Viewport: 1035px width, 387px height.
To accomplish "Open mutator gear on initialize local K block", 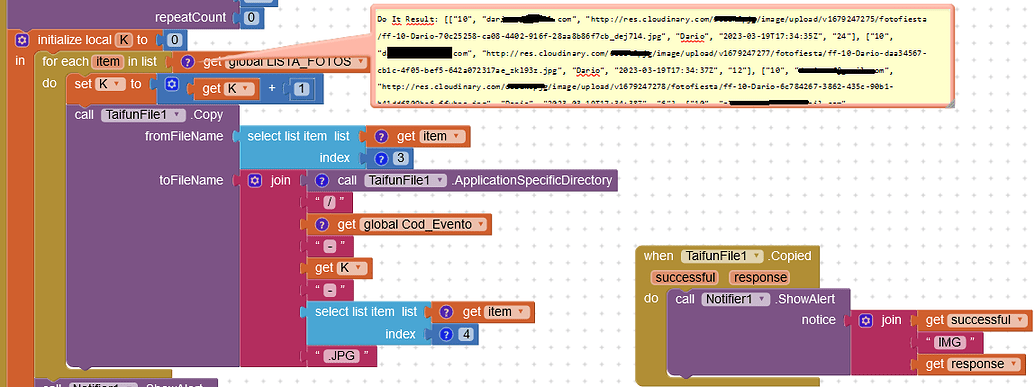I will click(22, 40).
